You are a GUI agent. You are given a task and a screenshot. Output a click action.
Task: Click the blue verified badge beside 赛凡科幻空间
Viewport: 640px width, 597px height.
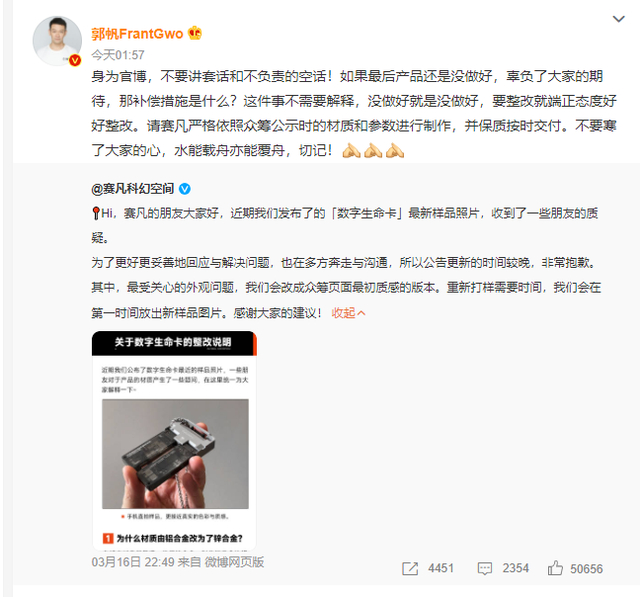[x=184, y=189]
